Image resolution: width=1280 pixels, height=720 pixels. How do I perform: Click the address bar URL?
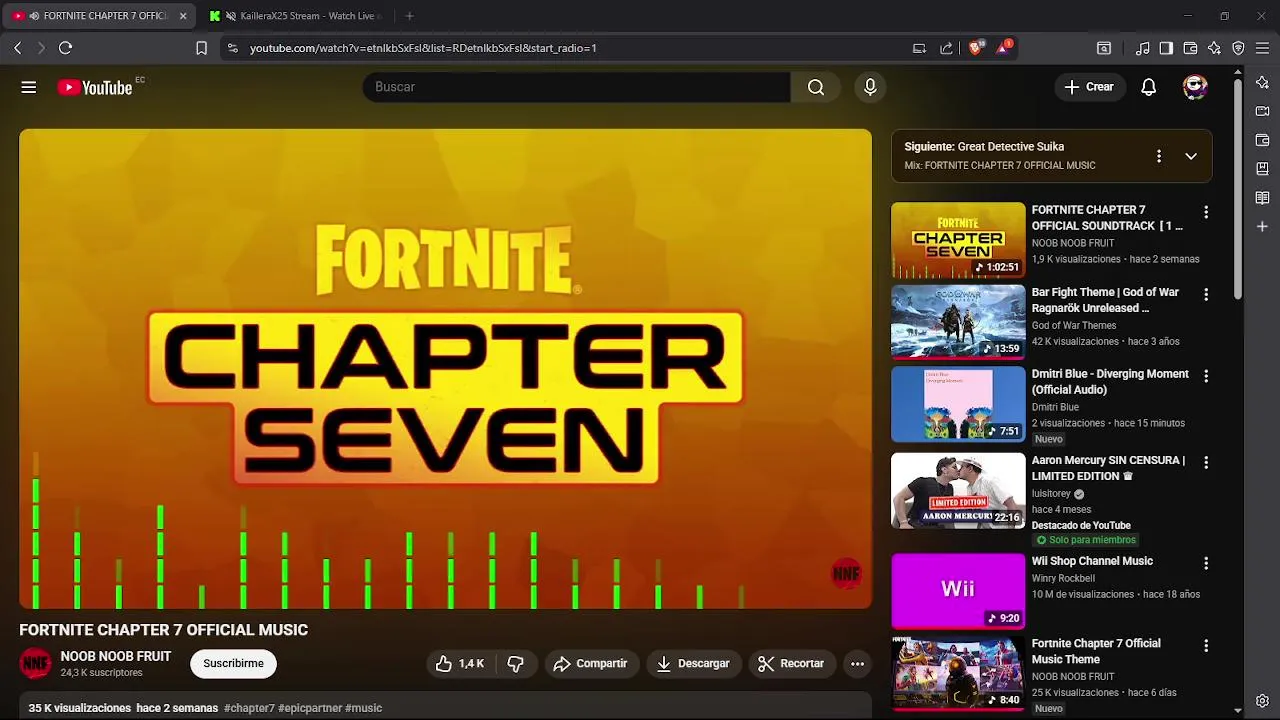tap(423, 48)
